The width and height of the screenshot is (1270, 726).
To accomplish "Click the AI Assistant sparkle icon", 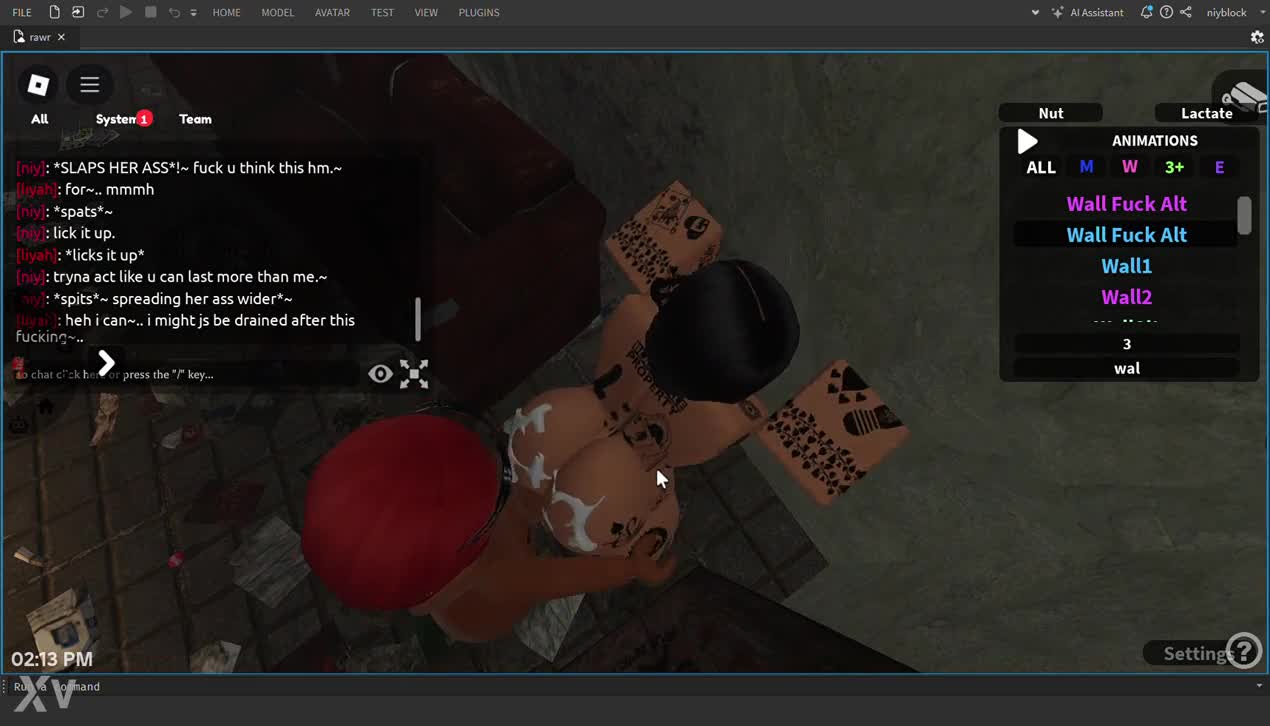I will point(1058,12).
